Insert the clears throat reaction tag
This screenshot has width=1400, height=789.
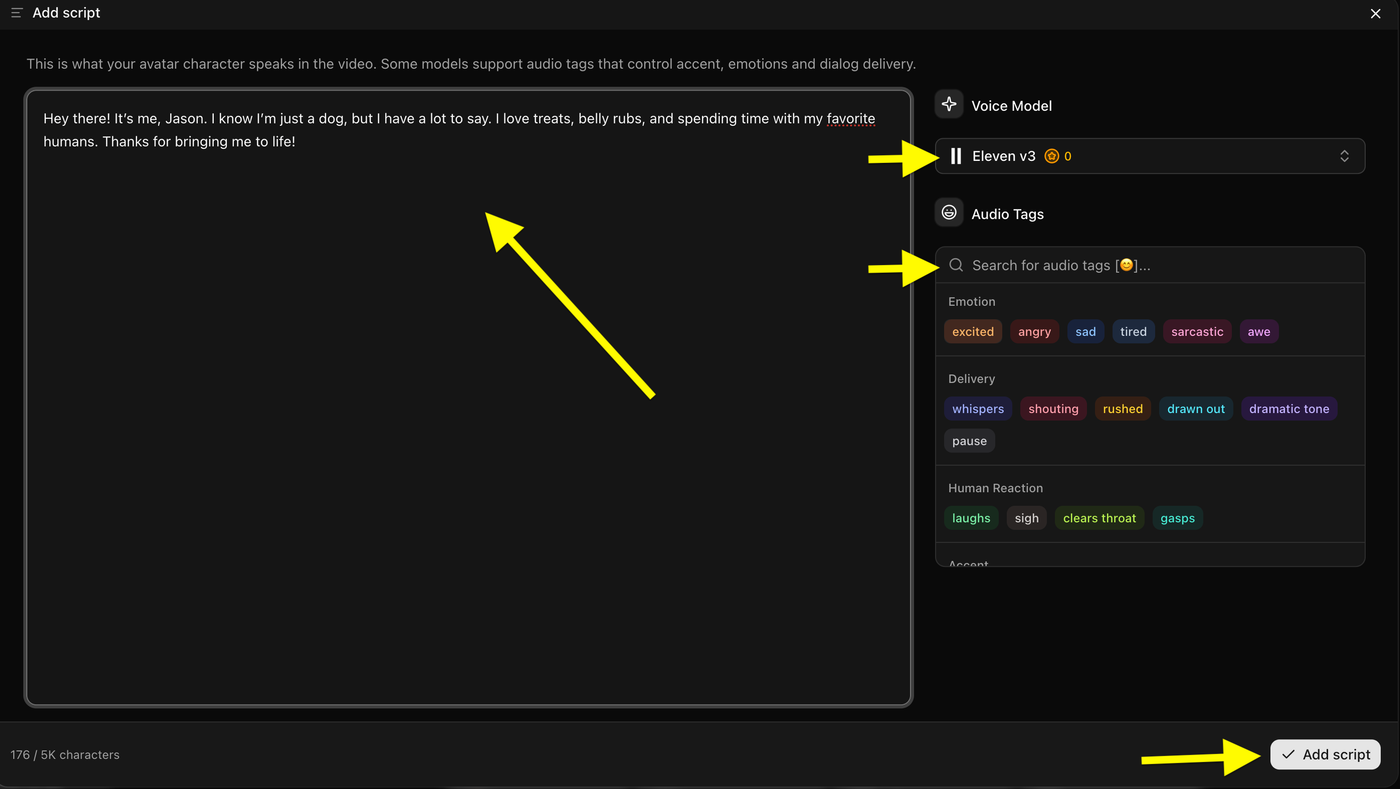tap(1099, 518)
